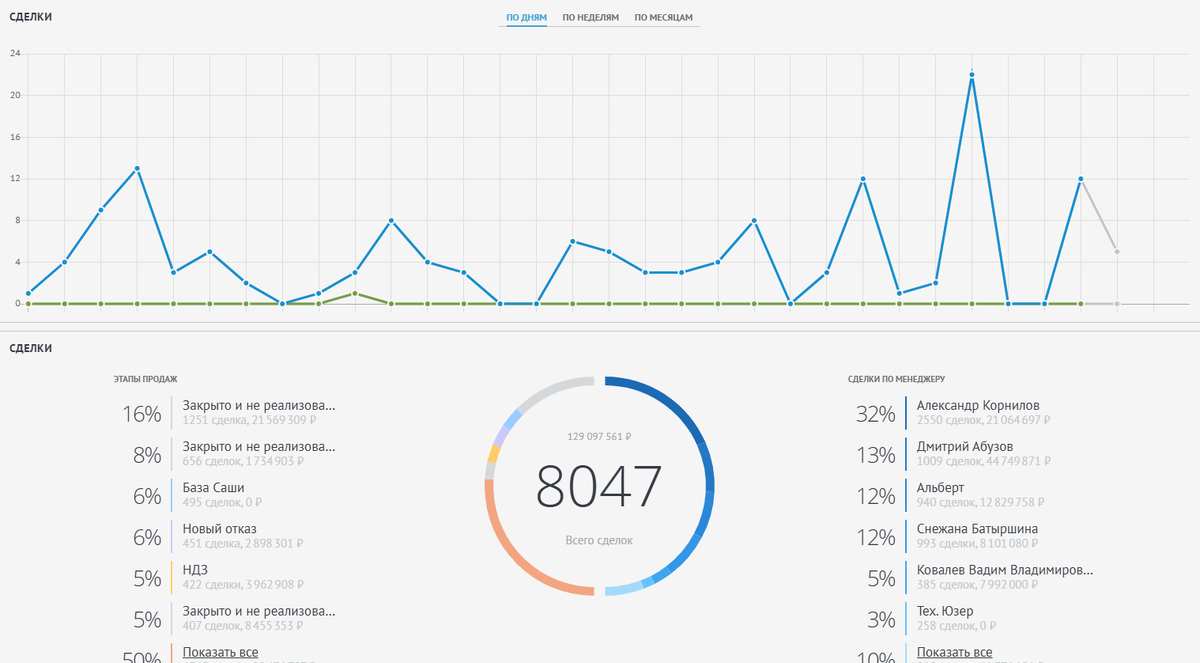Switch chart to ПО МЕСЯЦАМ view

coord(664,18)
